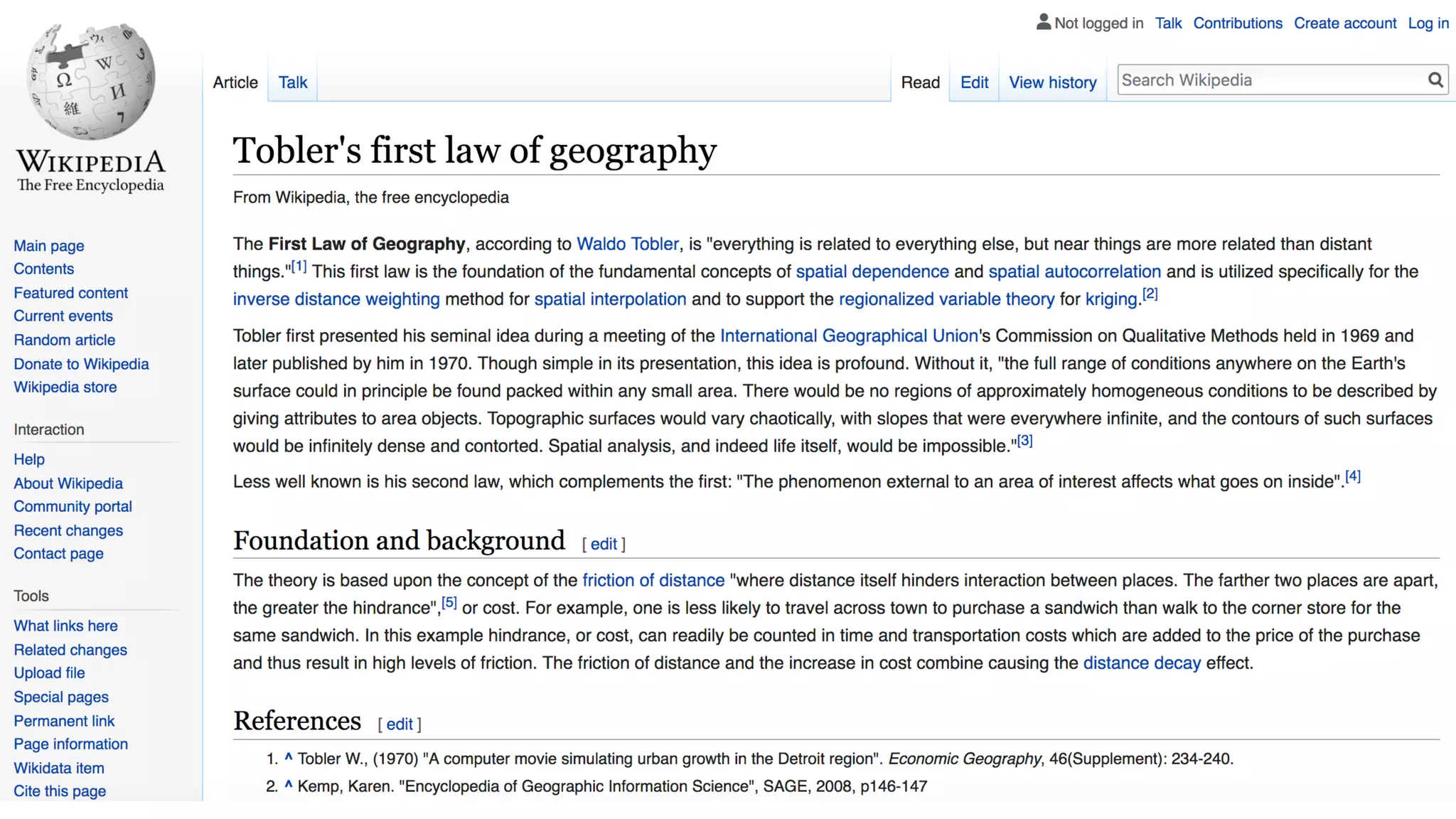Open the distance decay link
This screenshot has height=819, width=1456.
point(1141,663)
